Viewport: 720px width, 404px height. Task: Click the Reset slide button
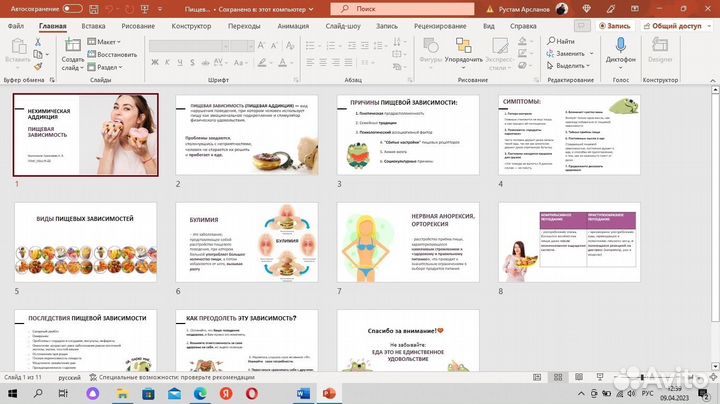(x=114, y=54)
